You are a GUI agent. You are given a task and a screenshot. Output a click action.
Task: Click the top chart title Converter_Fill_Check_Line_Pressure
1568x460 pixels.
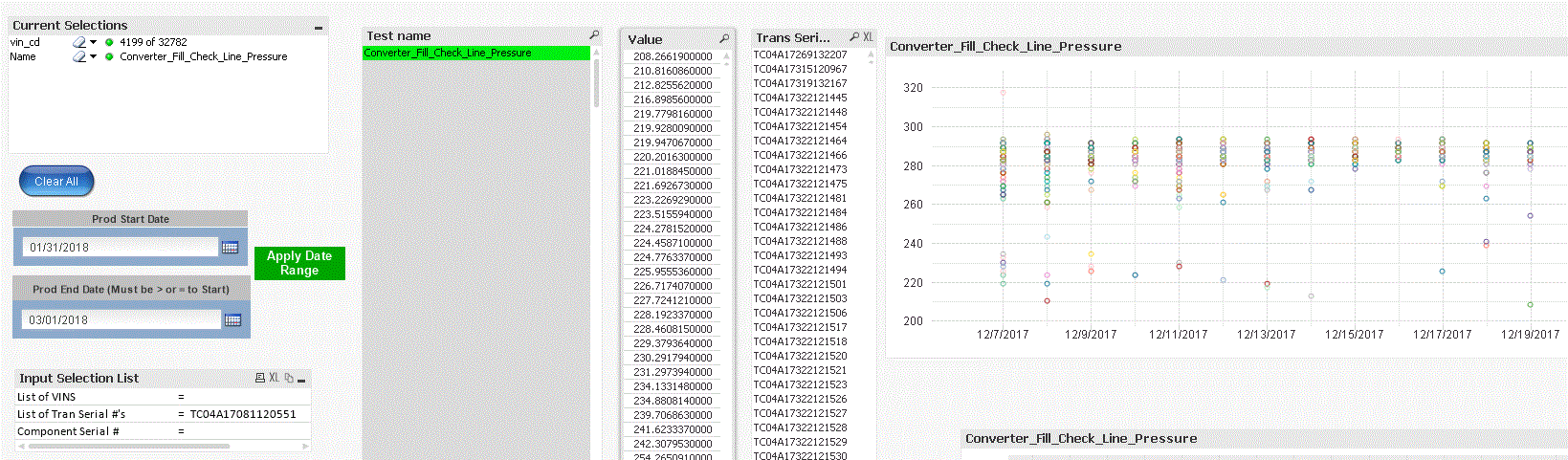[x=1005, y=46]
